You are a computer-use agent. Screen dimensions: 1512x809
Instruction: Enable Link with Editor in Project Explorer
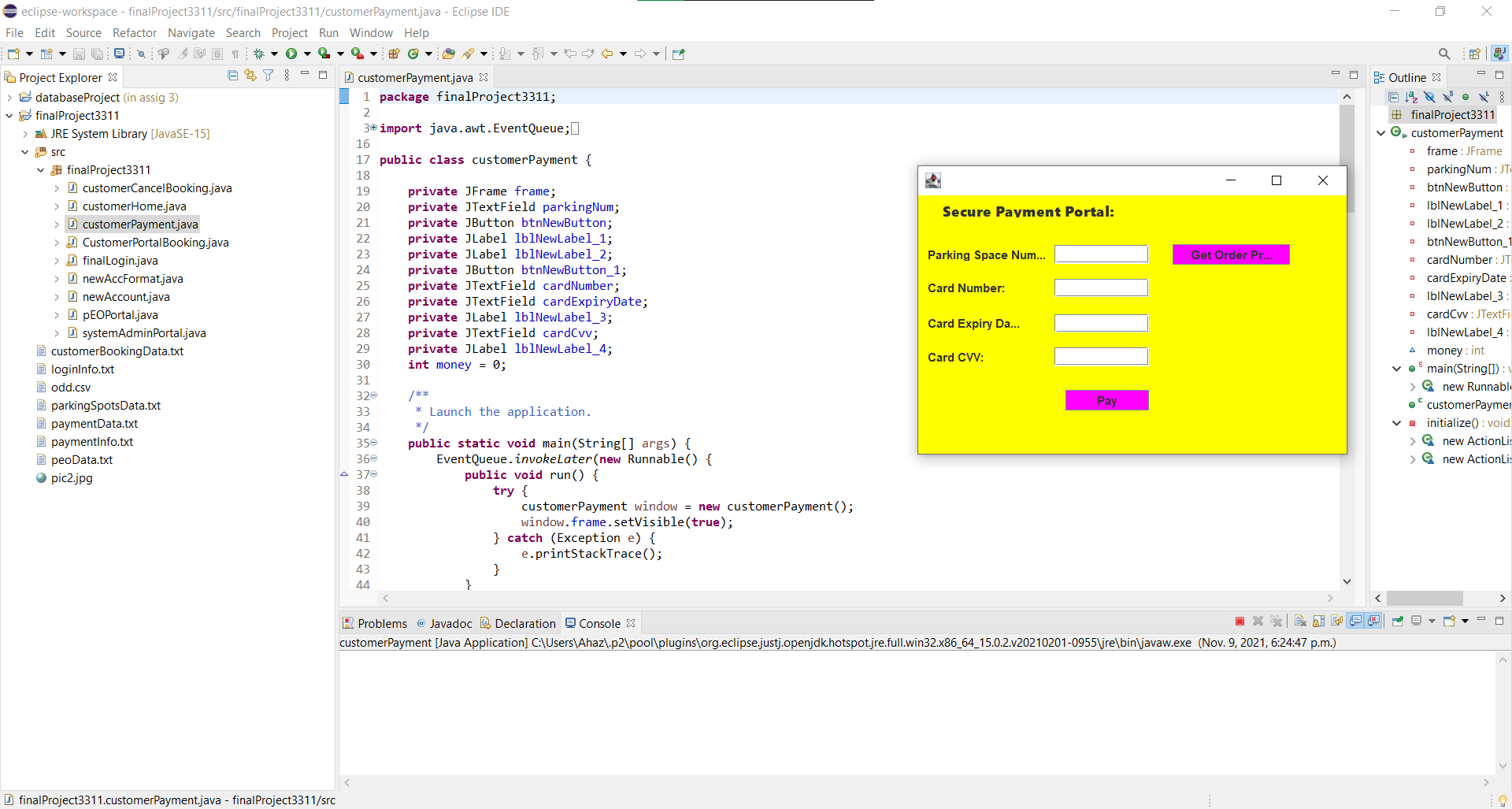(x=250, y=74)
